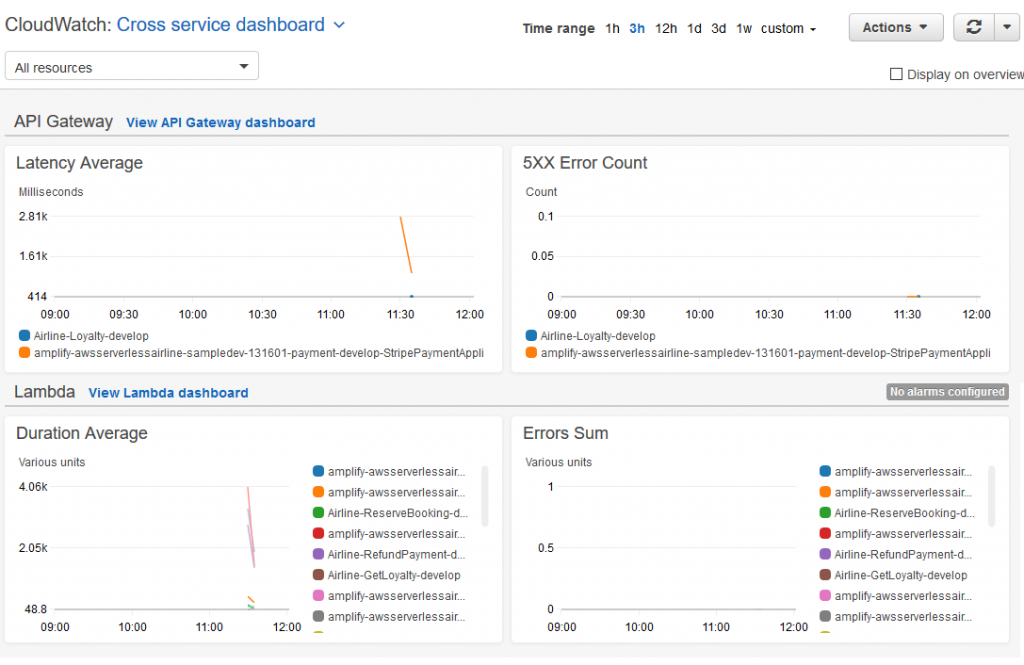Click Airline-ReserveBooking legend dot in Duration Average

click(x=317, y=513)
